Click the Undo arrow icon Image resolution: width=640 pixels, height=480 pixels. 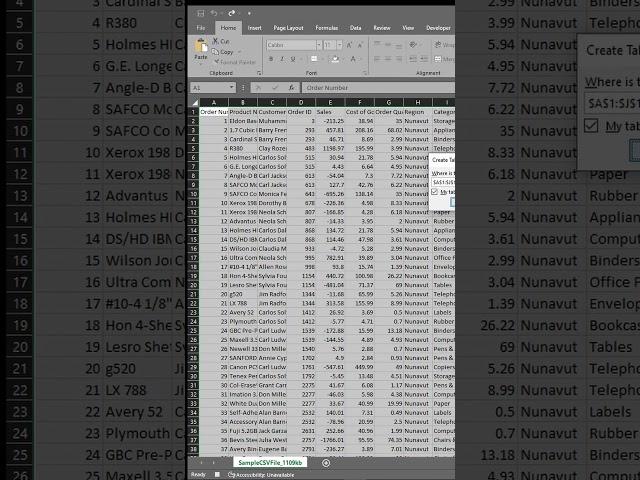pos(213,13)
